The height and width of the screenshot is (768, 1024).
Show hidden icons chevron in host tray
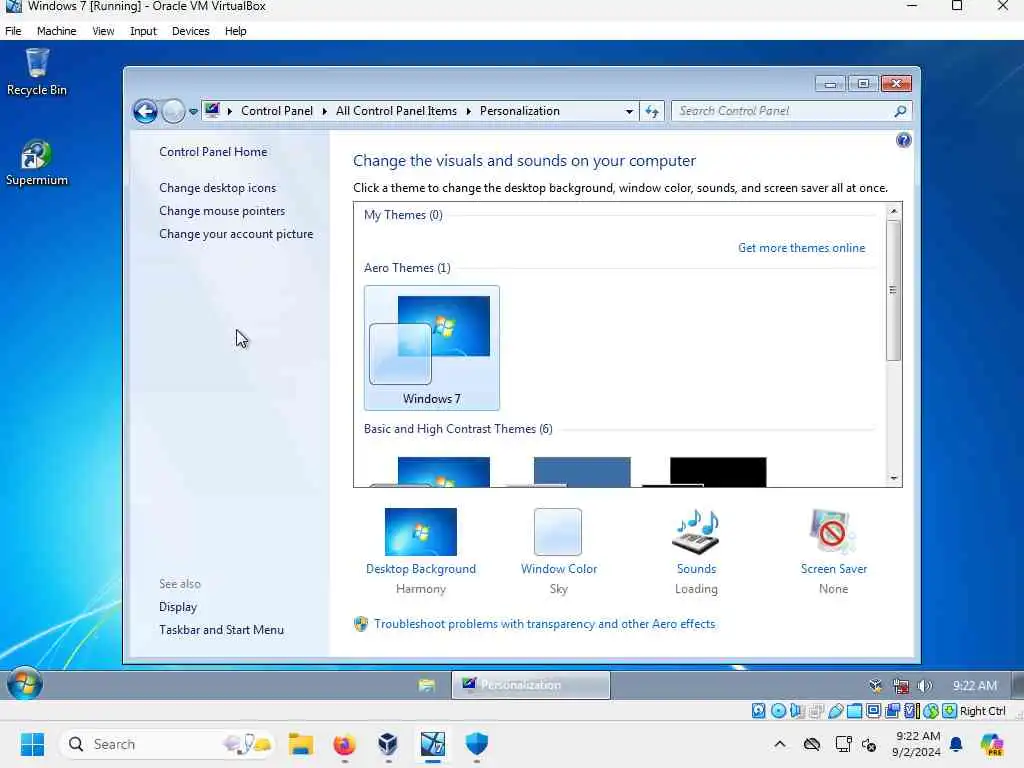pos(780,744)
